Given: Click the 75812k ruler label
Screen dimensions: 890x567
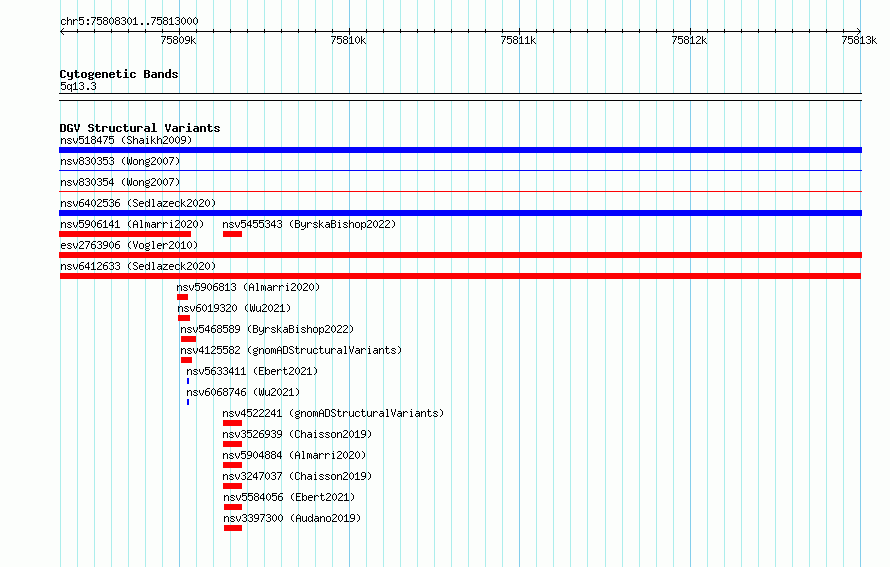Looking at the screenshot, I should pos(689,40).
